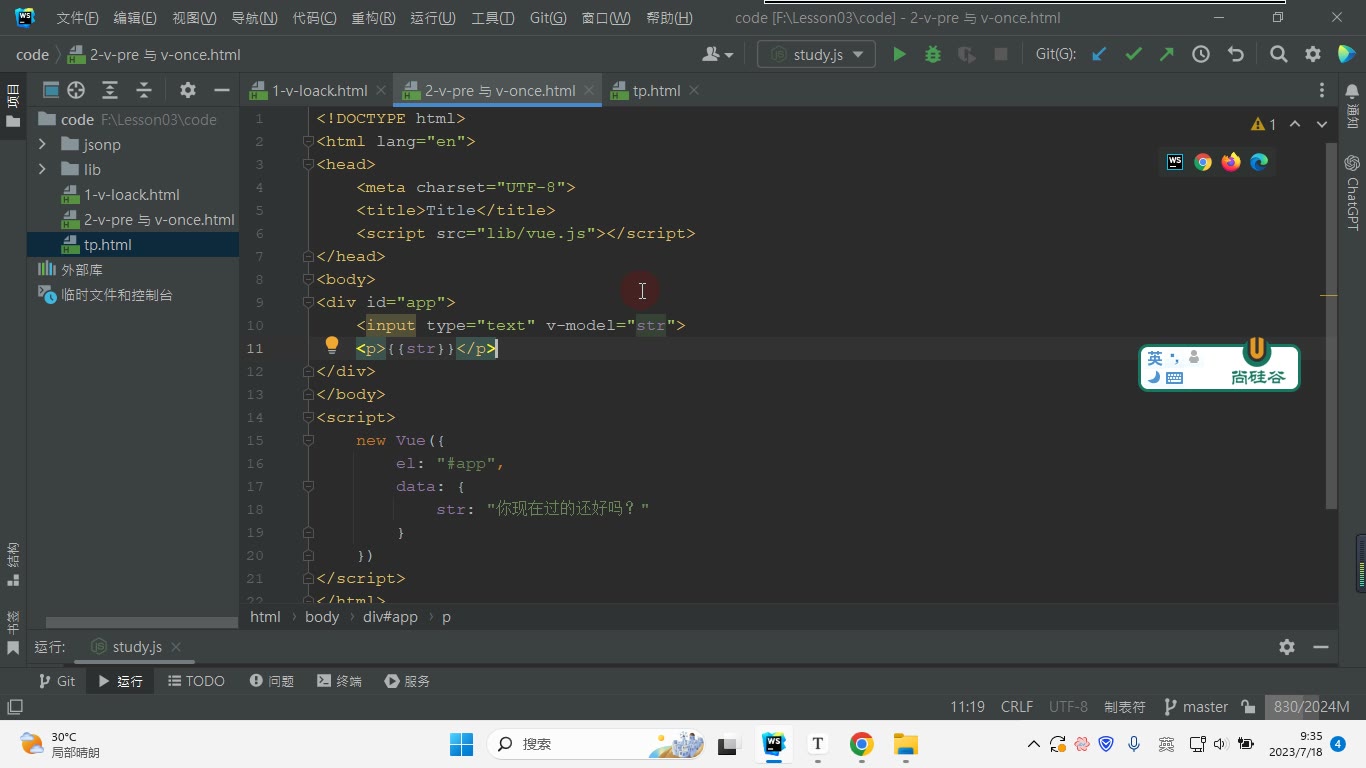Open the study.js run configuration dropdown
The width and height of the screenshot is (1366, 768).
coord(817,55)
